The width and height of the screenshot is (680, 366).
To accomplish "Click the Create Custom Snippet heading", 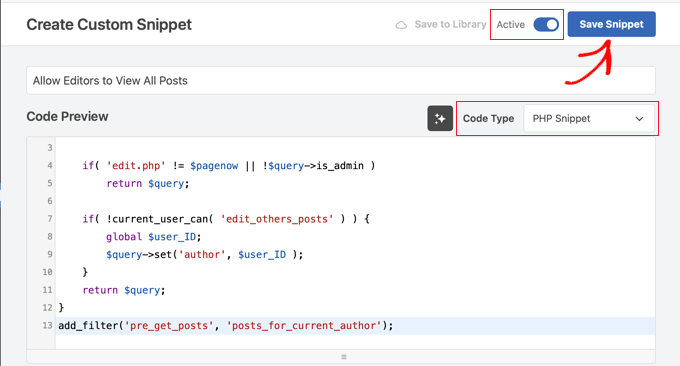I will (x=109, y=24).
